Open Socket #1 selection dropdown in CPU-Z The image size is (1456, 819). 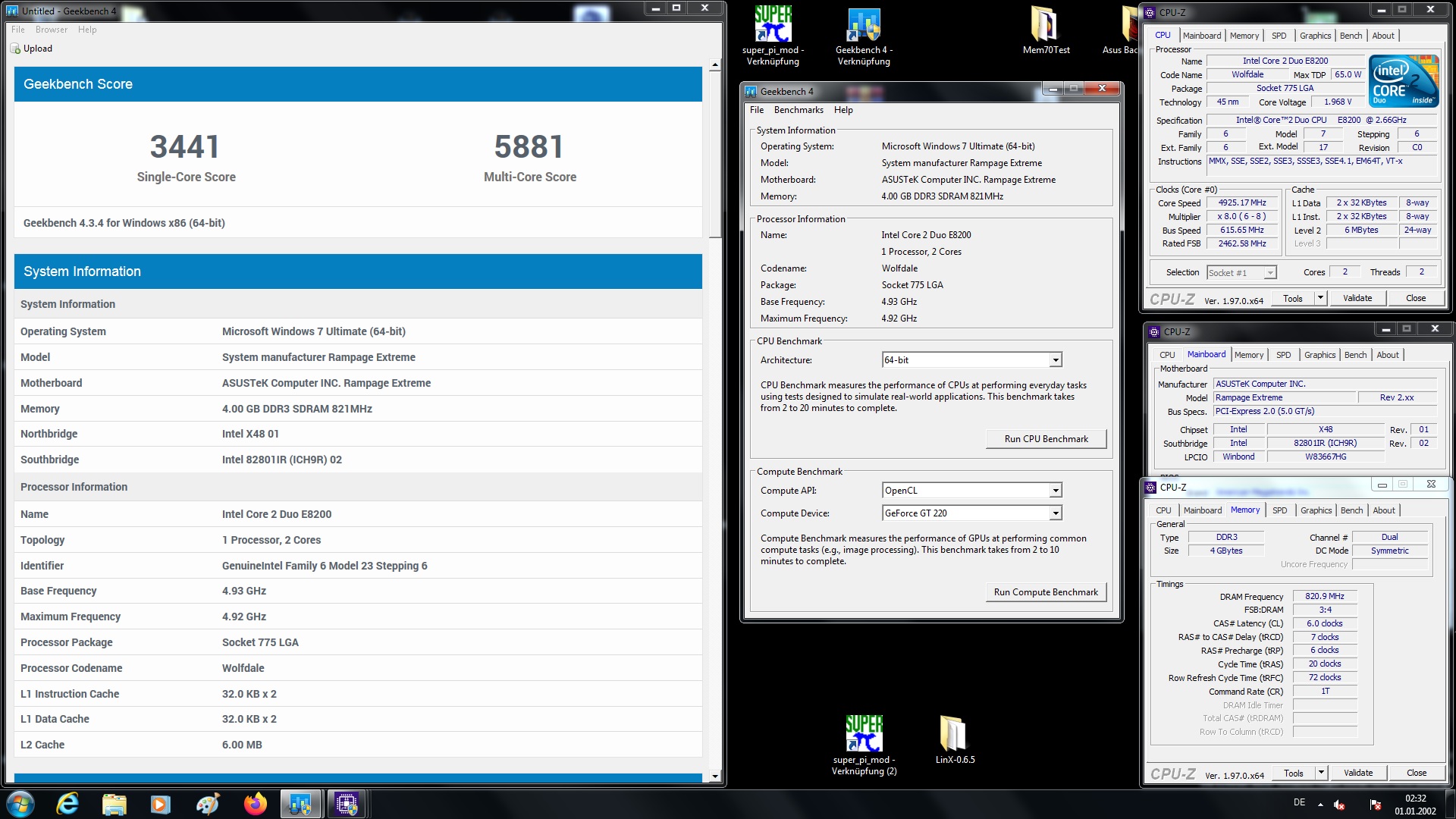[x=1241, y=273]
